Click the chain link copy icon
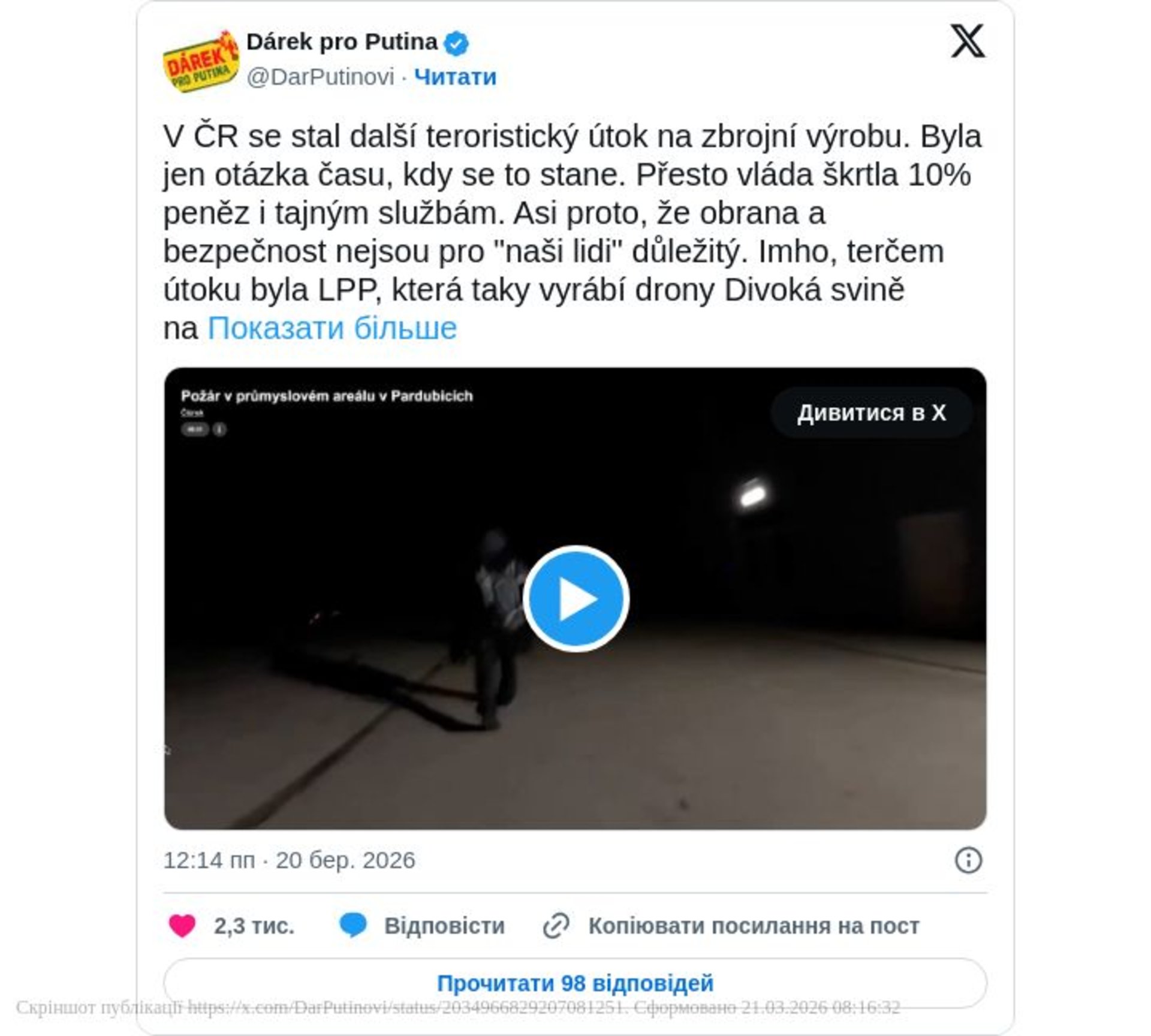 556,926
